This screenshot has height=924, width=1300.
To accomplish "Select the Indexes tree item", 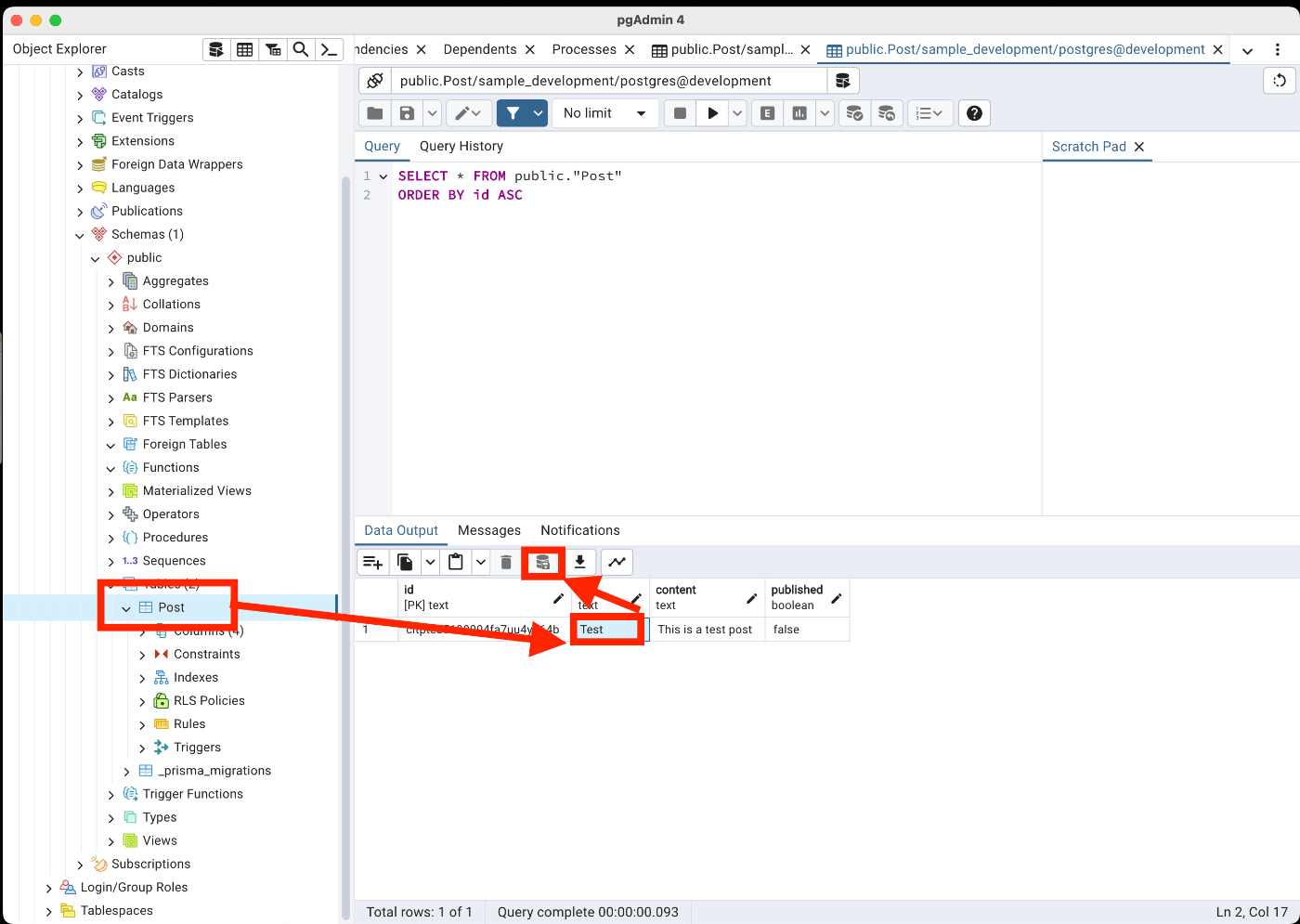I will [195, 677].
